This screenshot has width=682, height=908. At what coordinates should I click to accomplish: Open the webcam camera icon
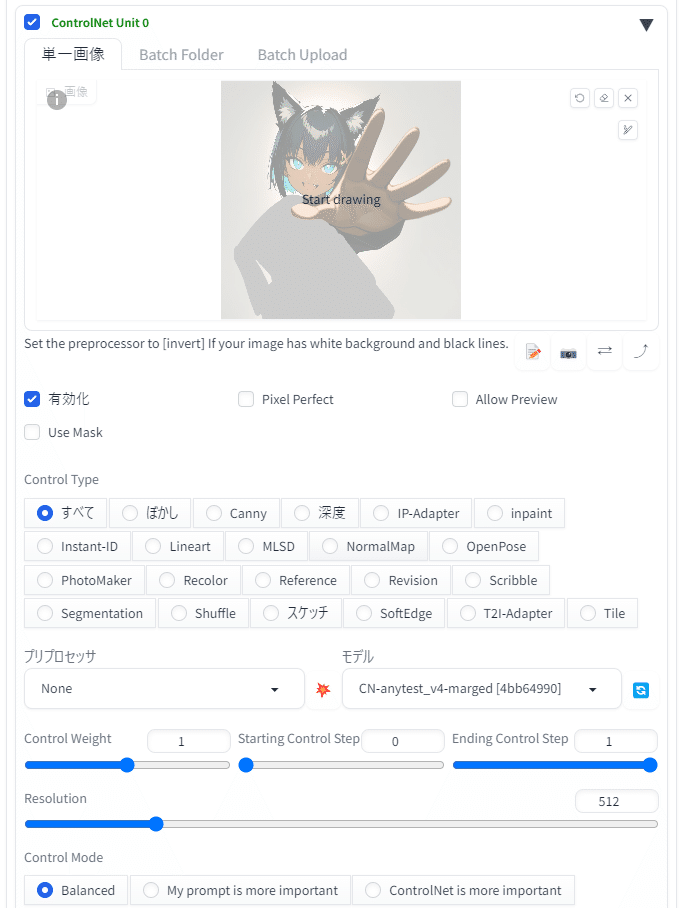pos(569,352)
